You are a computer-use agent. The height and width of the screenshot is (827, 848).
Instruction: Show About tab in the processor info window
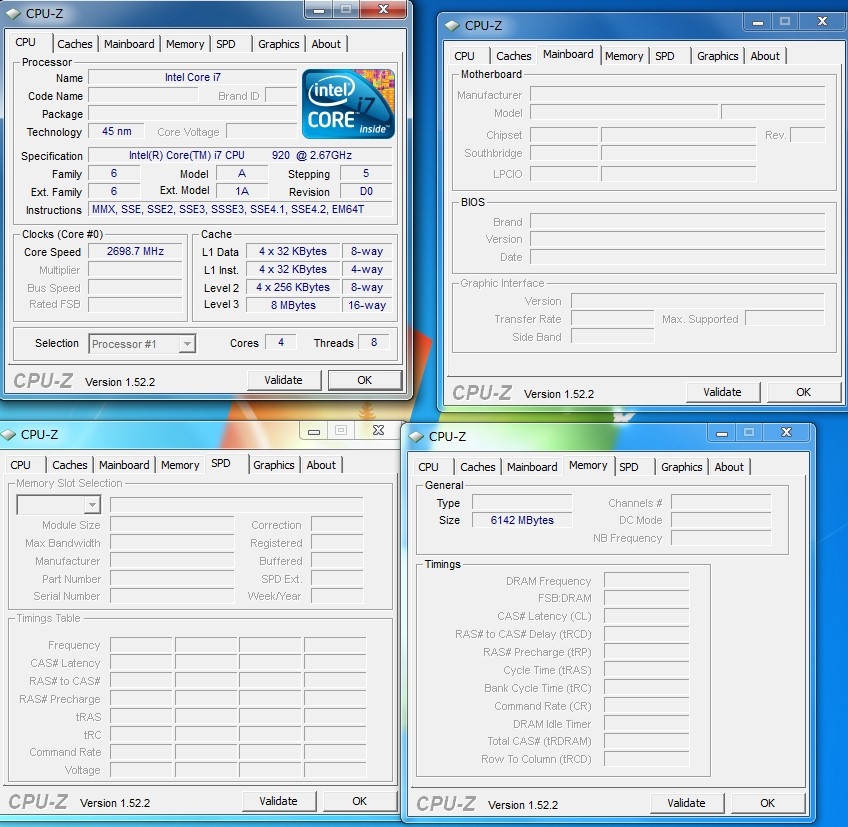coord(326,44)
